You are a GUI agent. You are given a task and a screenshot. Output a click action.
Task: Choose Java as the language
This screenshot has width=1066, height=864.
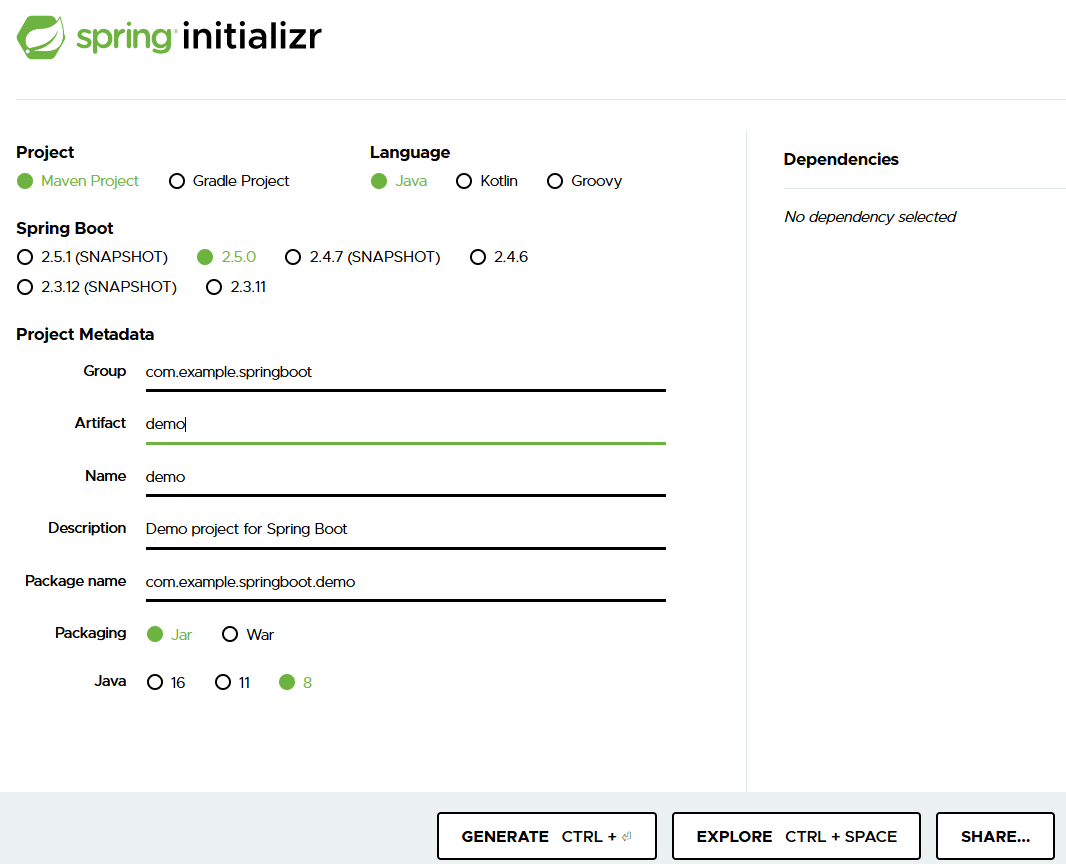pos(399,181)
